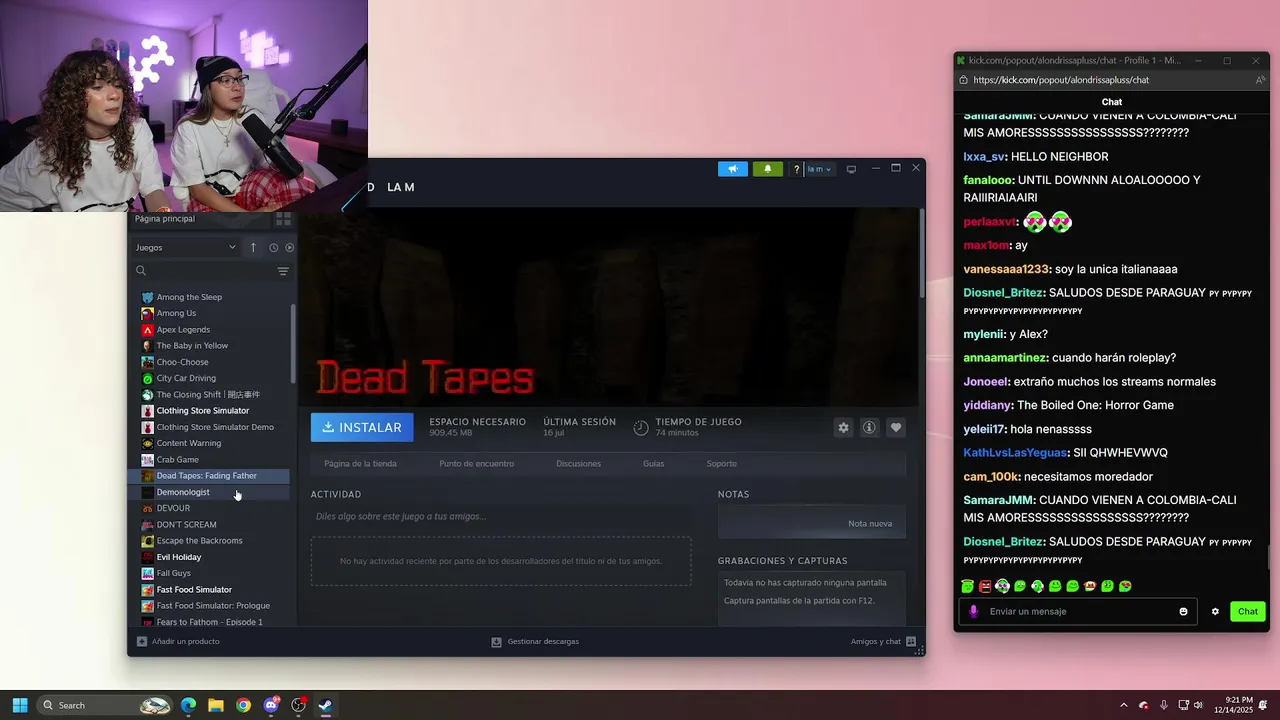Select 'Fast Food Simulator: Prologue' entry

click(213, 605)
